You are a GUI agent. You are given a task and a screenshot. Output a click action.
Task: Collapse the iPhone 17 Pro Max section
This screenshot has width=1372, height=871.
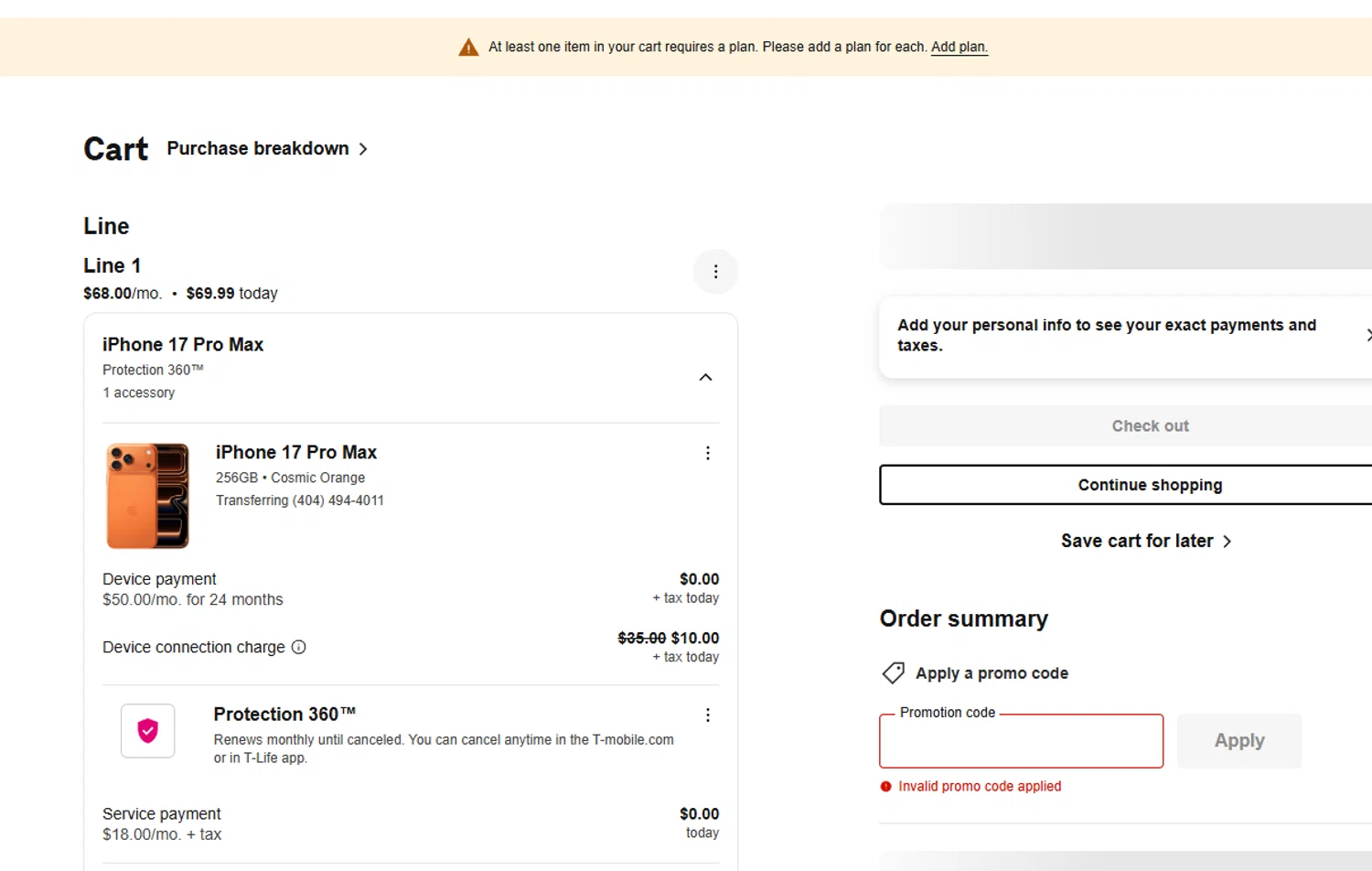[705, 377]
